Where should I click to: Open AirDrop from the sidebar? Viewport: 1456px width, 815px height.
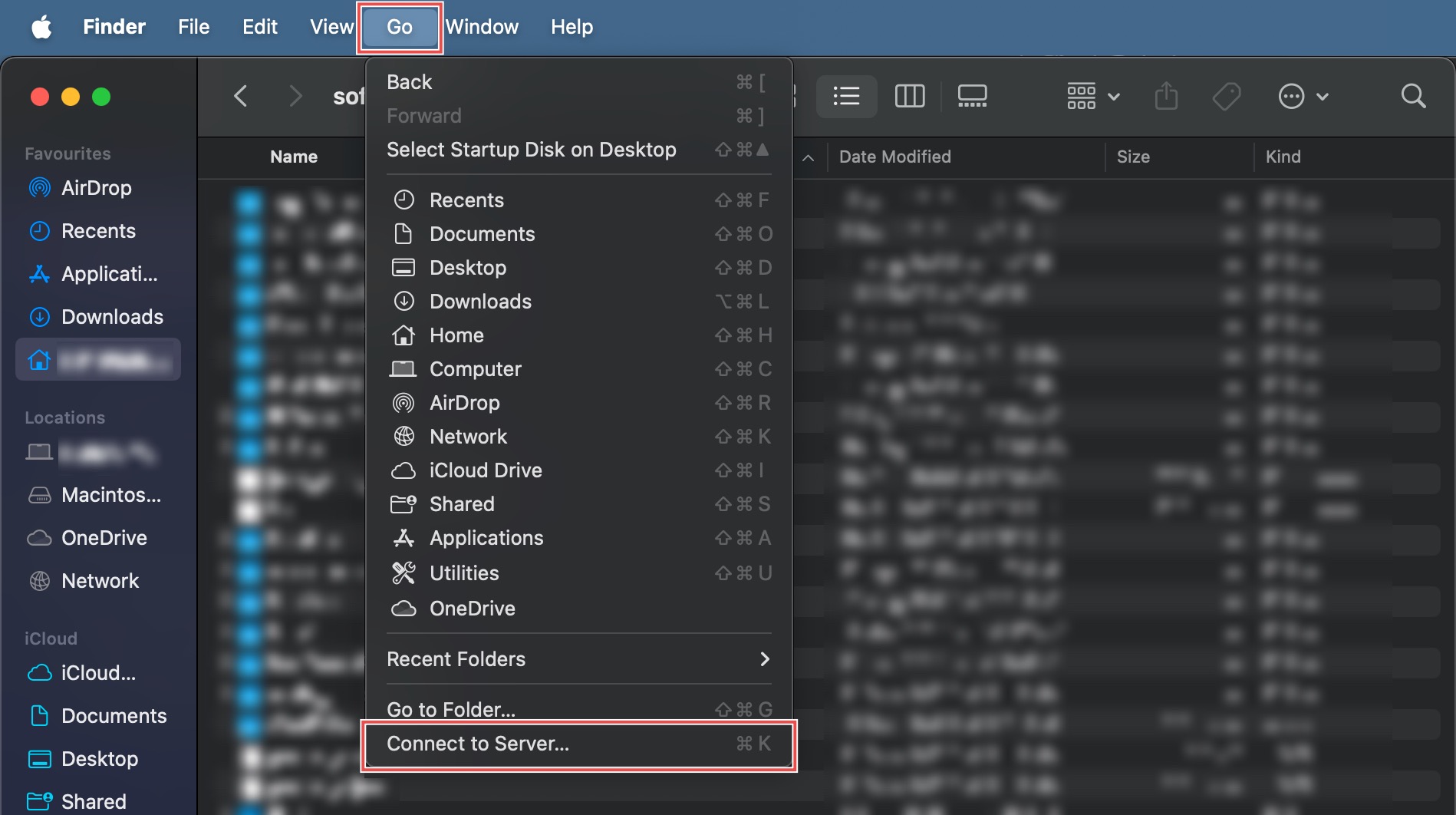[x=96, y=188]
